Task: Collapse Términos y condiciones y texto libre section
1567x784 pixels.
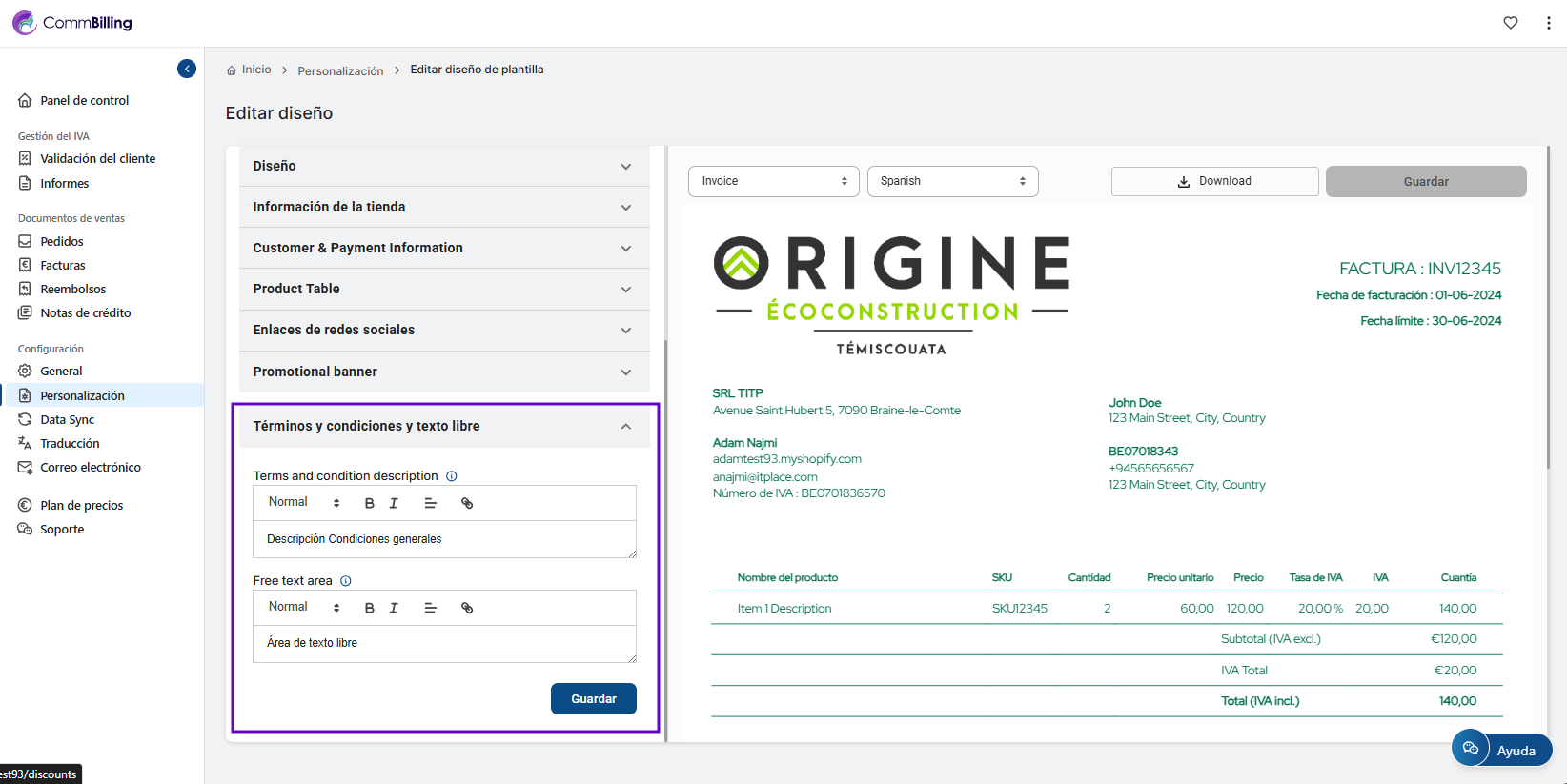Action: coord(625,426)
